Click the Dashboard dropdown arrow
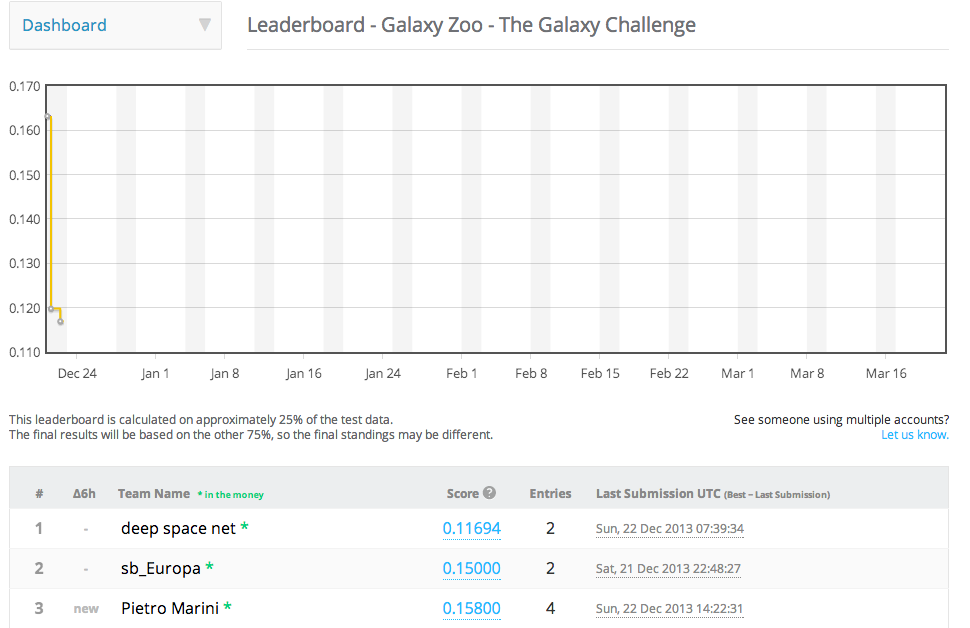This screenshot has height=628, width=970. [204, 25]
